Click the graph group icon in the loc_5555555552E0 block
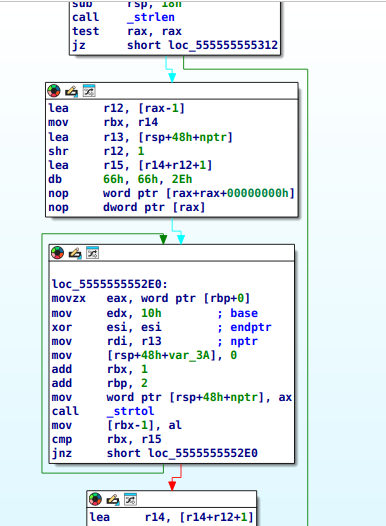This screenshot has height=526, width=386. point(93,253)
